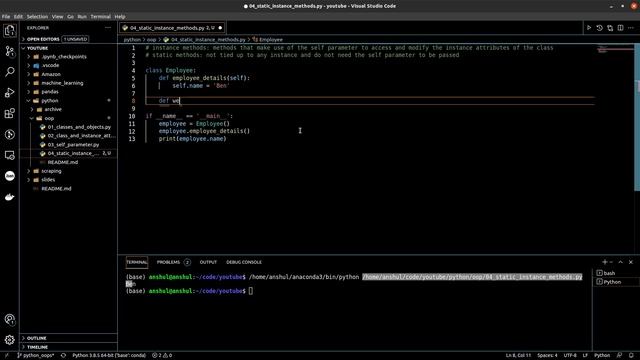Click the sync changes icon in status bar

(x=63, y=356)
